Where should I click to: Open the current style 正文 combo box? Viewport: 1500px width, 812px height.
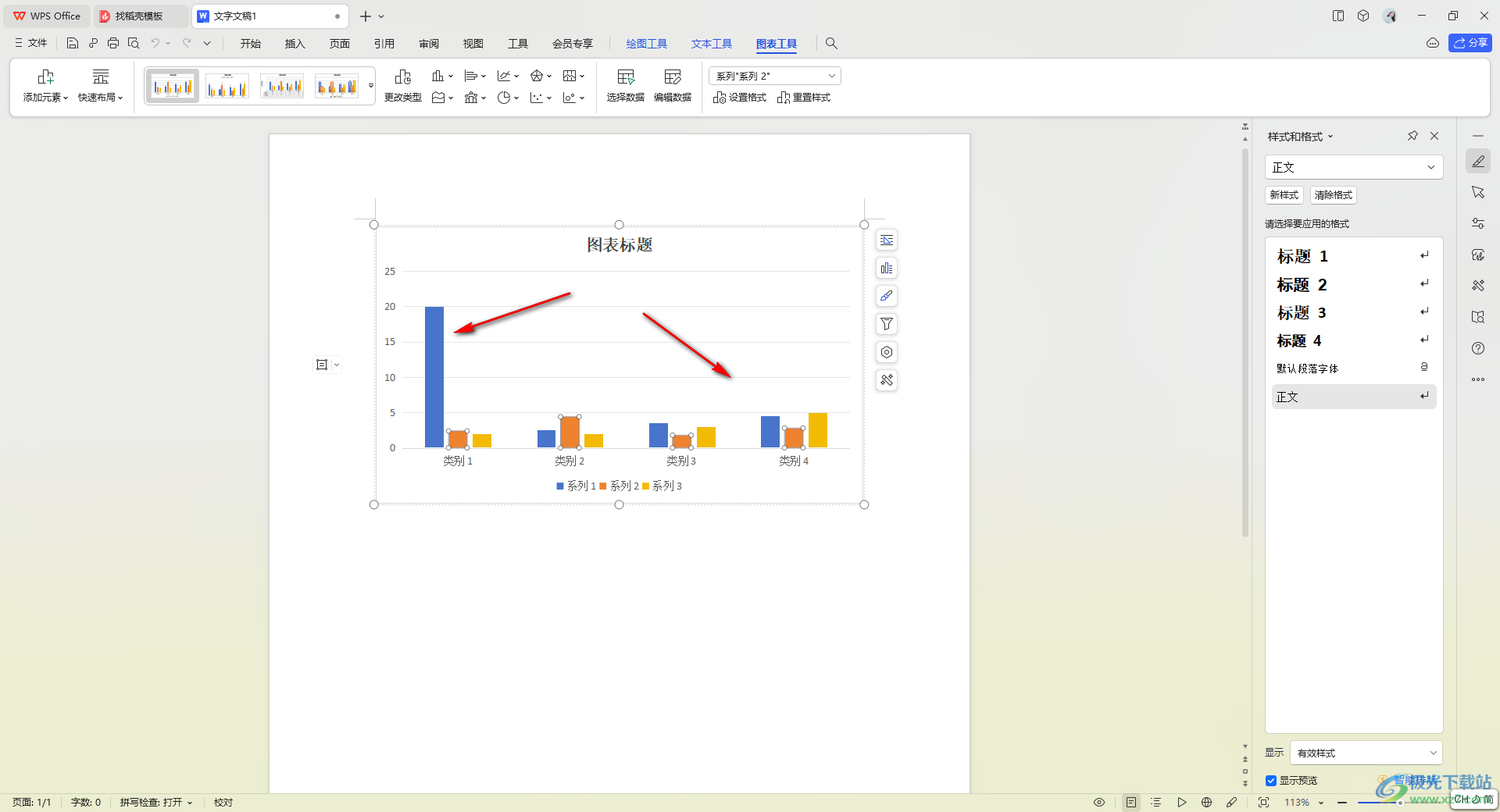(x=1354, y=167)
